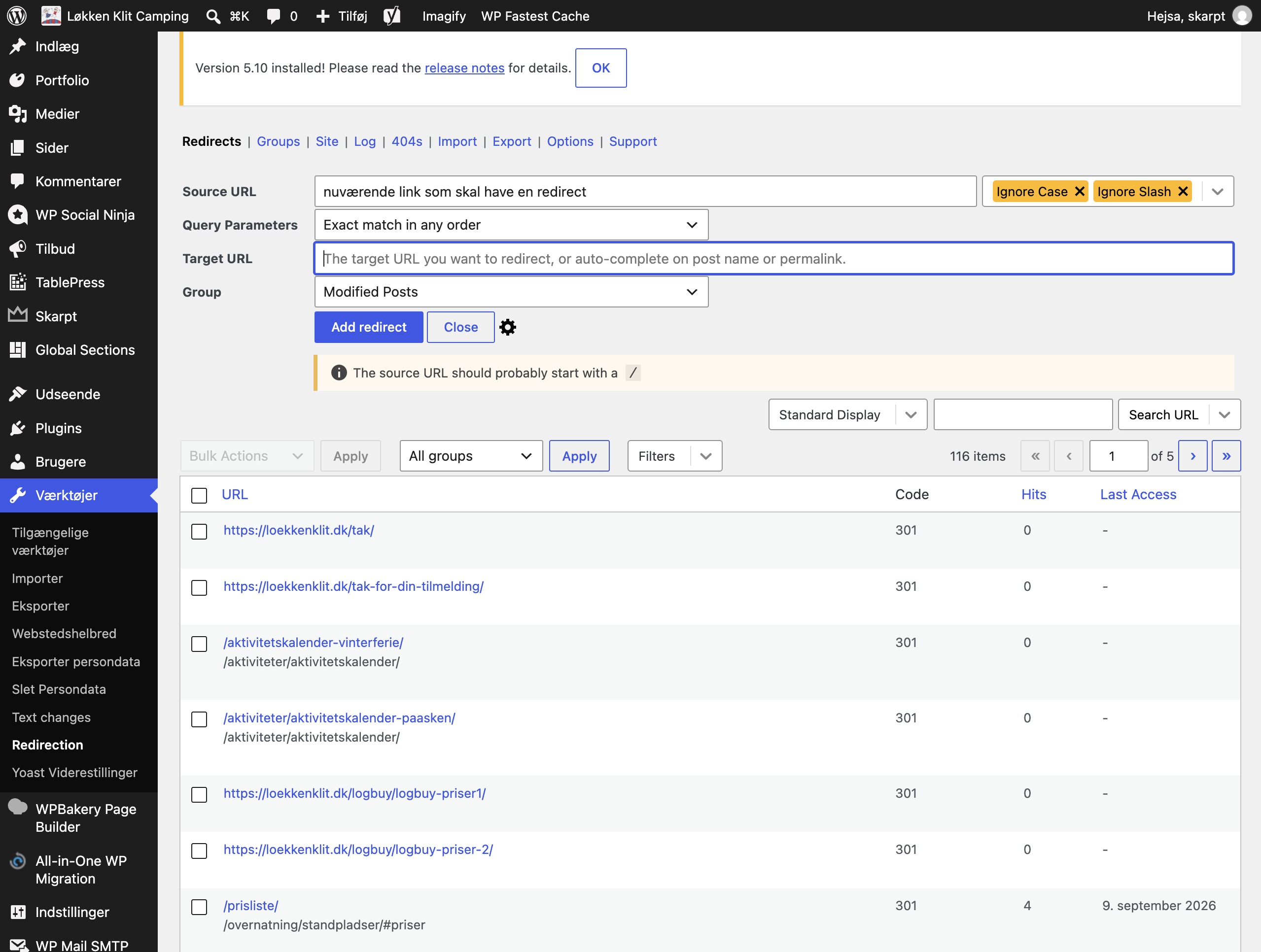Image resolution: width=1261 pixels, height=952 pixels.
Task: Open the WordPress logo menu
Action: pyautogui.click(x=17, y=16)
